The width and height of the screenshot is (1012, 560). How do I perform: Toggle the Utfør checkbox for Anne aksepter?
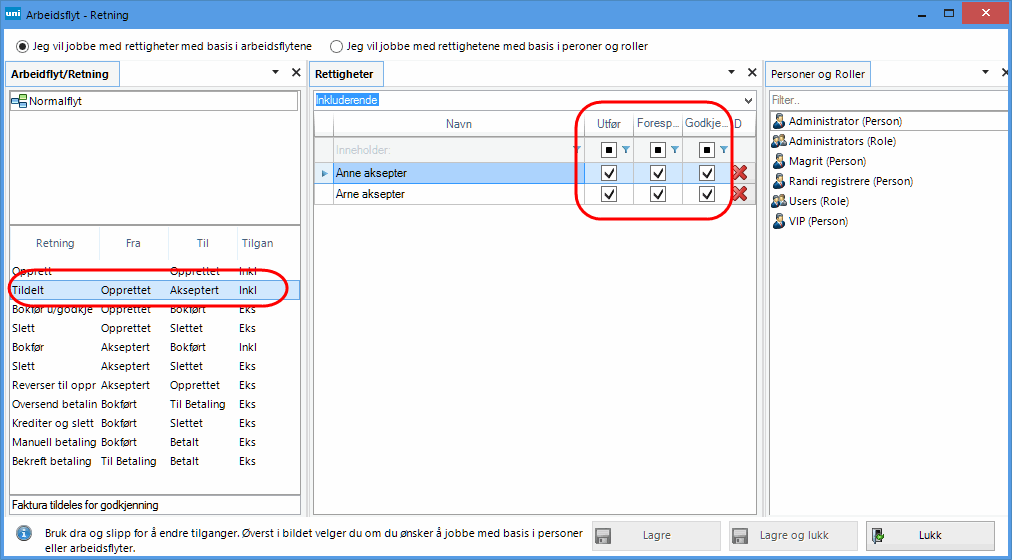click(609, 173)
